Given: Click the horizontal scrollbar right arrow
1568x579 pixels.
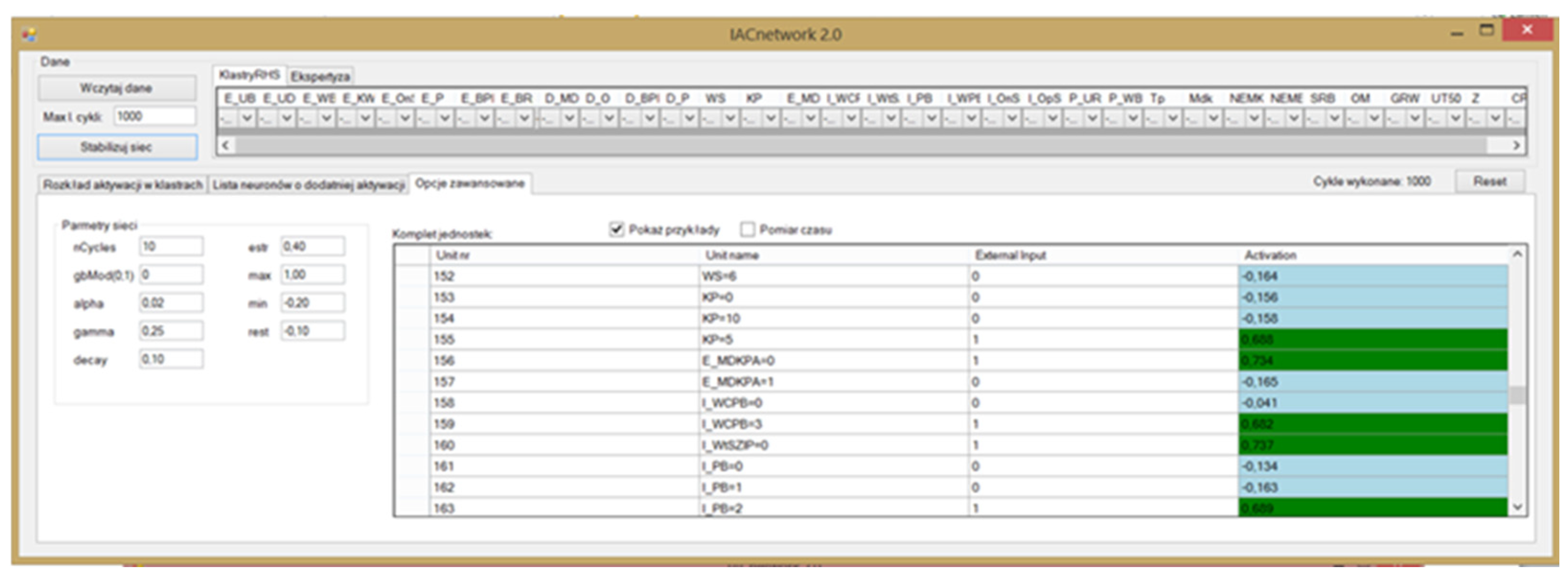Looking at the screenshot, I should click(1516, 146).
